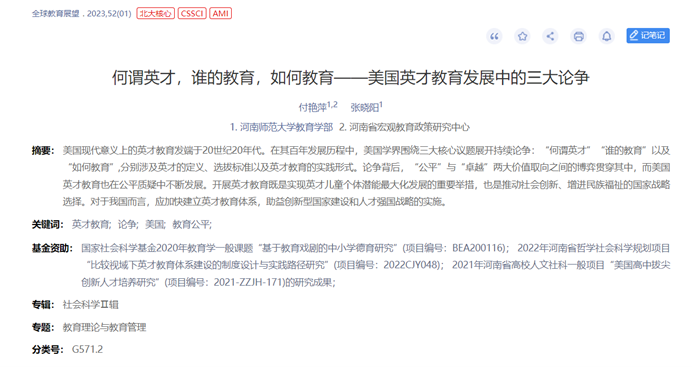The image size is (692, 367).
Task: Open issue link 2023,52(01)
Action: pyautogui.click(x=109, y=14)
